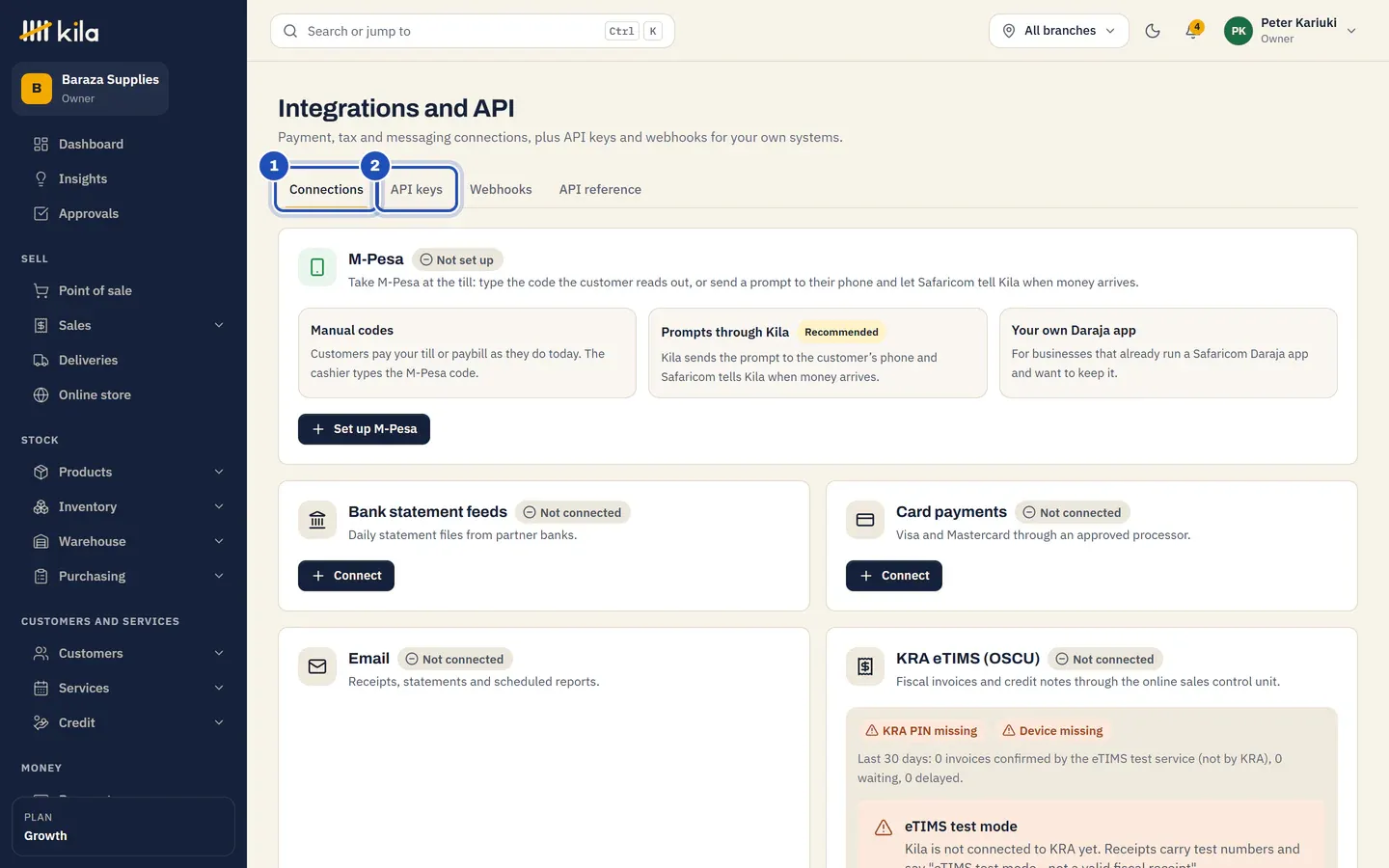Click the Credit handshake icon

tap(41, 722)
